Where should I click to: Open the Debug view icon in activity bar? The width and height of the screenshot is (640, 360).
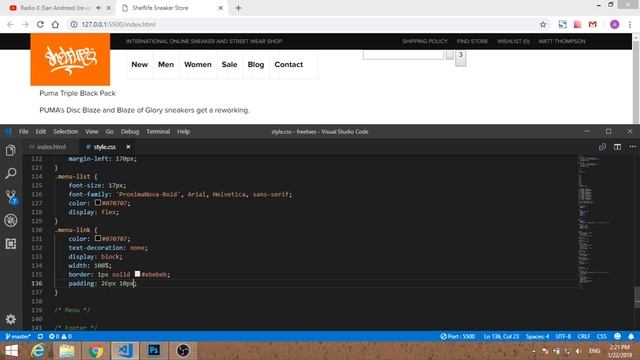[11, 220]
